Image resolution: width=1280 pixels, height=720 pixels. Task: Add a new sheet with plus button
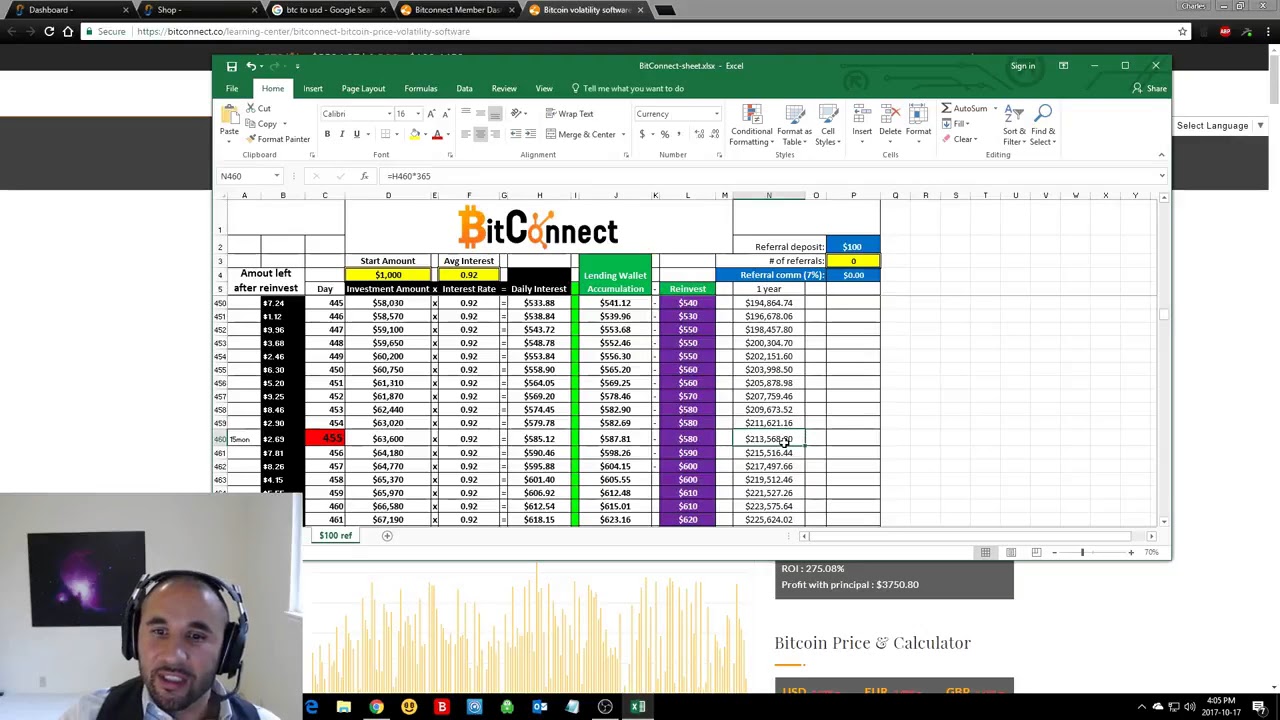tap(387, 536)
